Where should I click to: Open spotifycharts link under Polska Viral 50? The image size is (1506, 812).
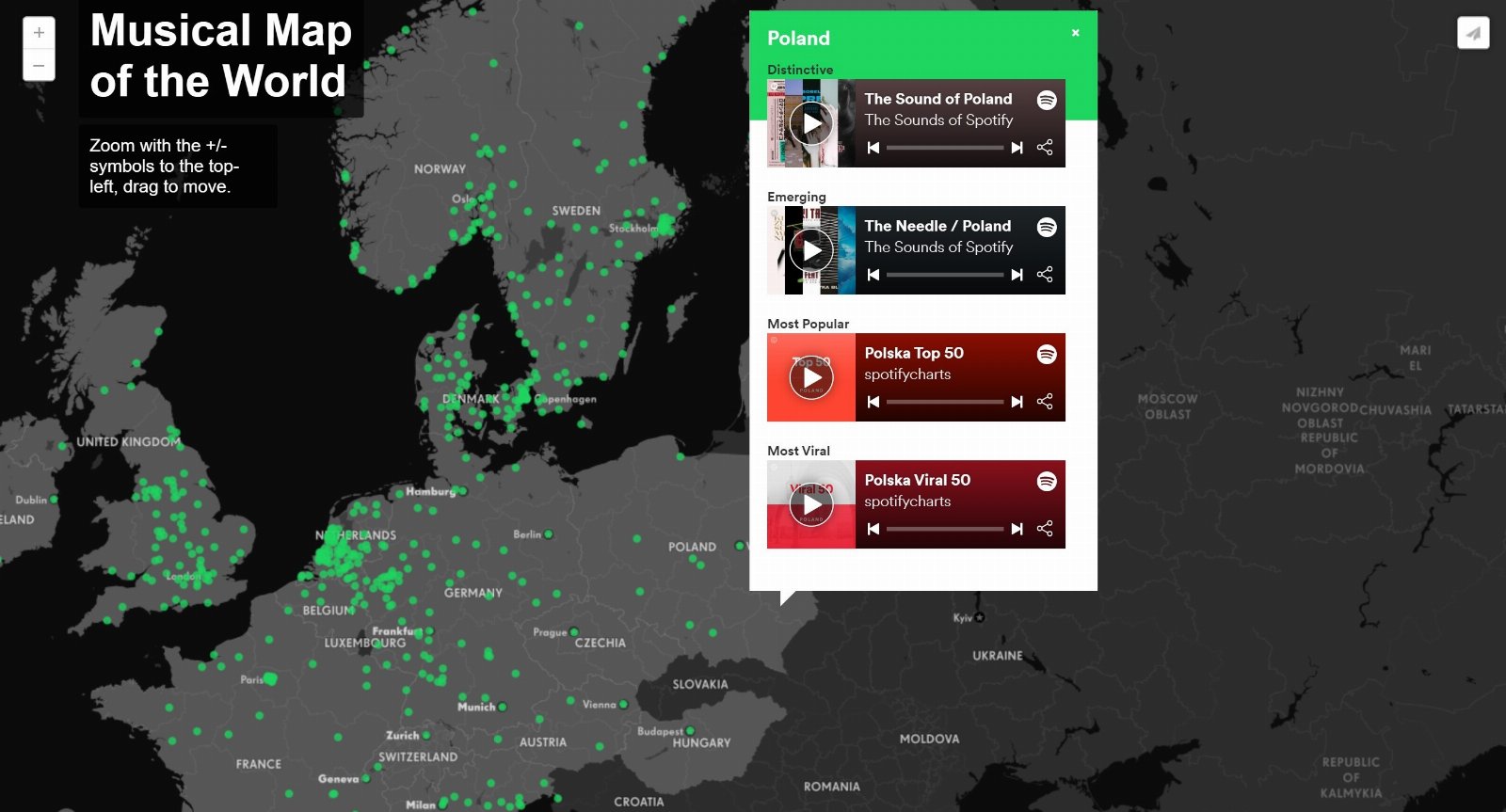(907, 502)
